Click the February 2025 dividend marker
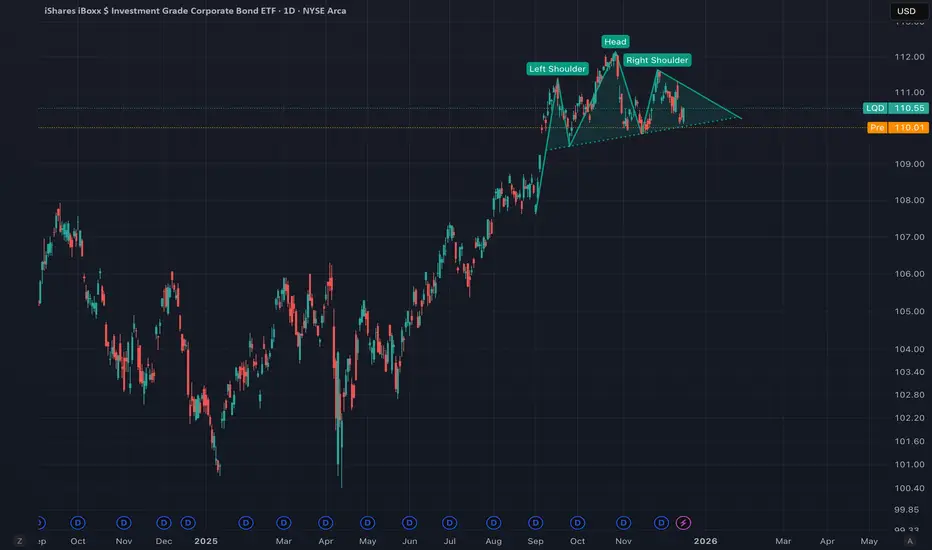The image size is (932, 550). tap(246, 523)
